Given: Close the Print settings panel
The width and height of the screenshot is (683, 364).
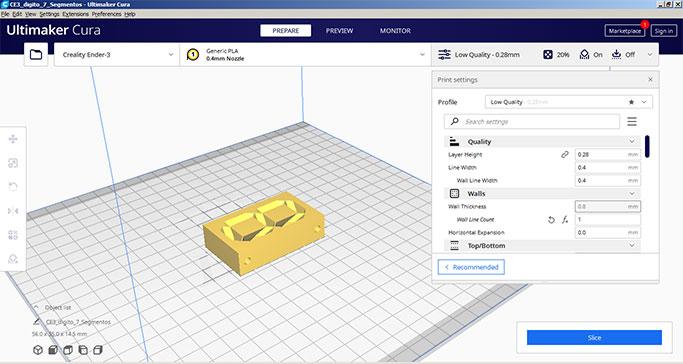Looking at the screenshot, I should click(x=650, y=80).
